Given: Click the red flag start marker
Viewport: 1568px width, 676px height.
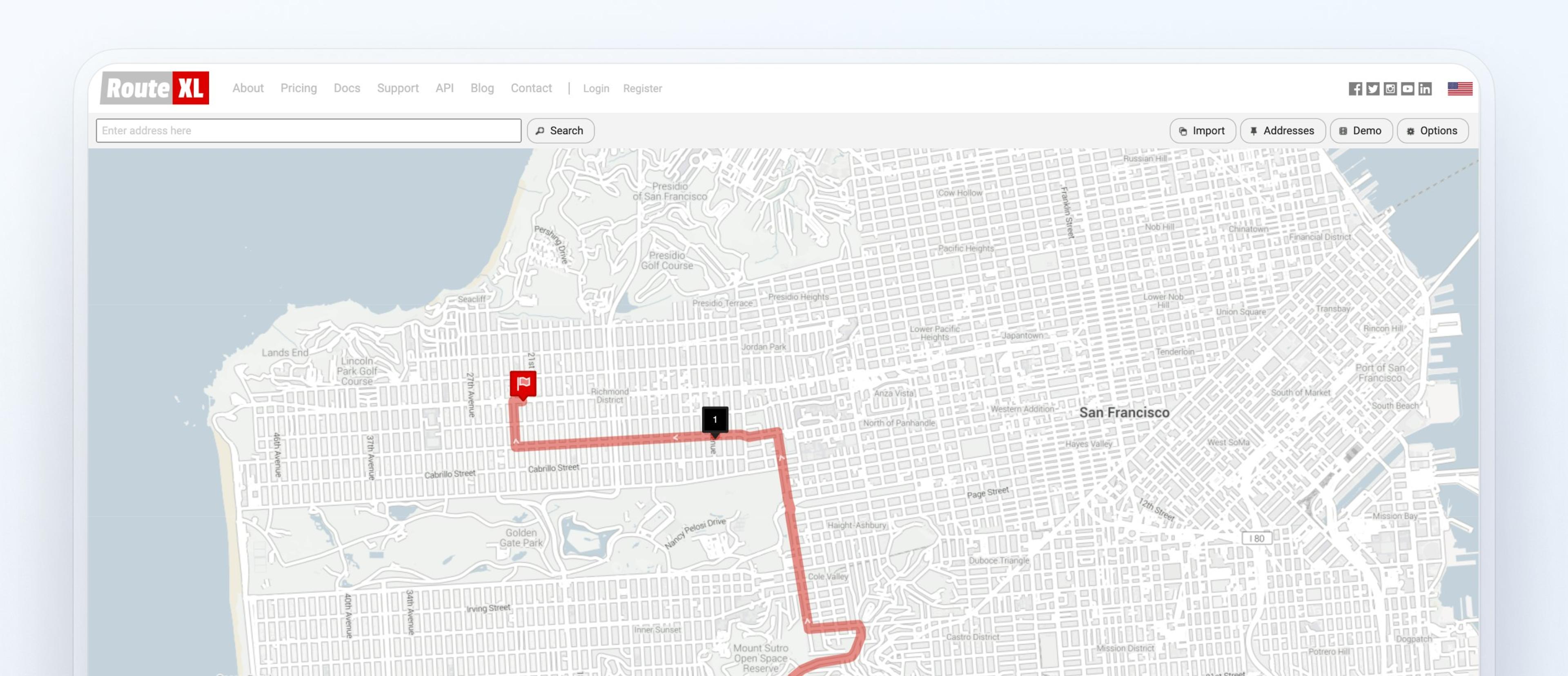Looking at the screenshot, I should click(523, 385).
